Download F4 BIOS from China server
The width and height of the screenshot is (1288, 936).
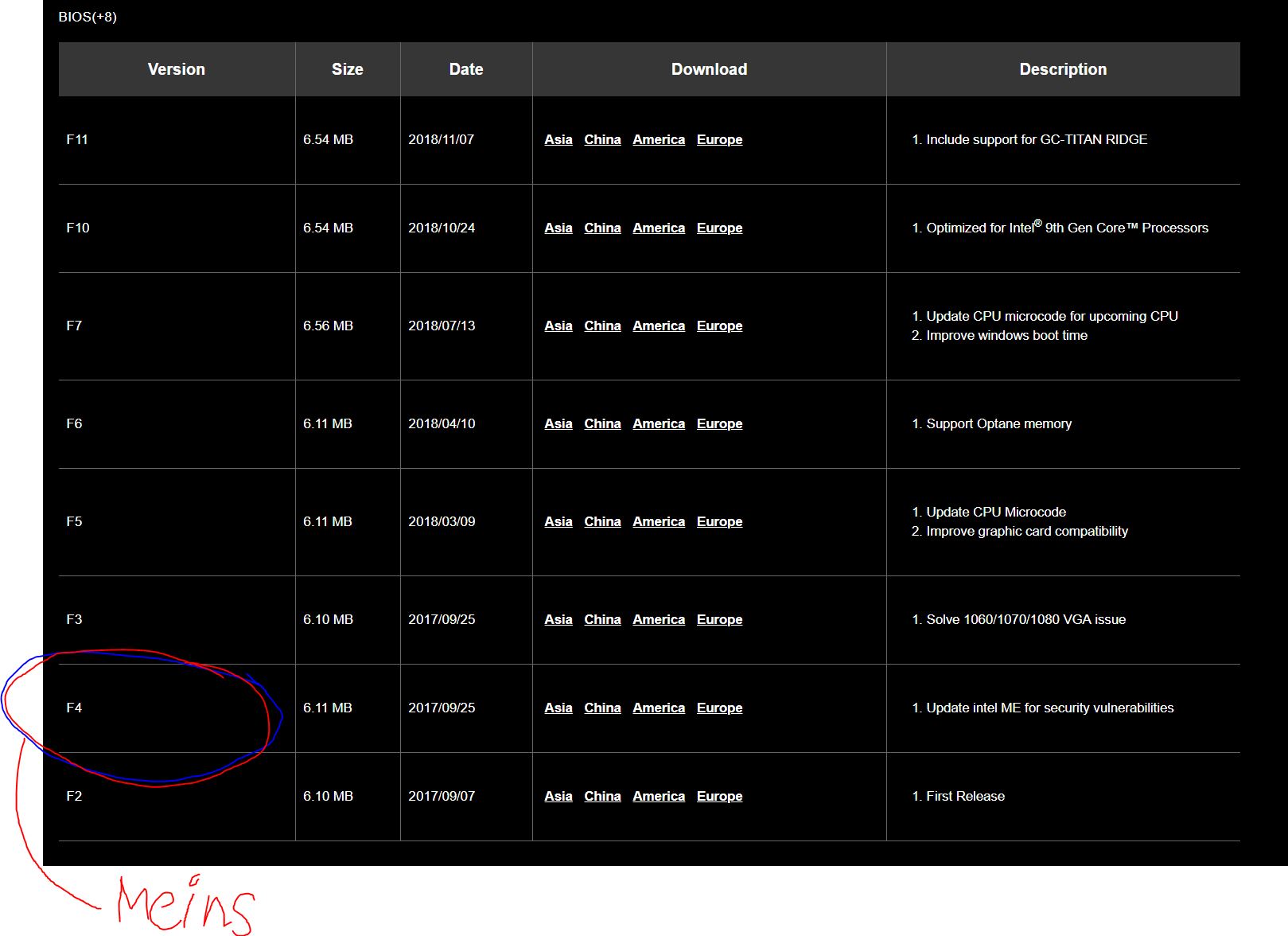coord(602,708)
